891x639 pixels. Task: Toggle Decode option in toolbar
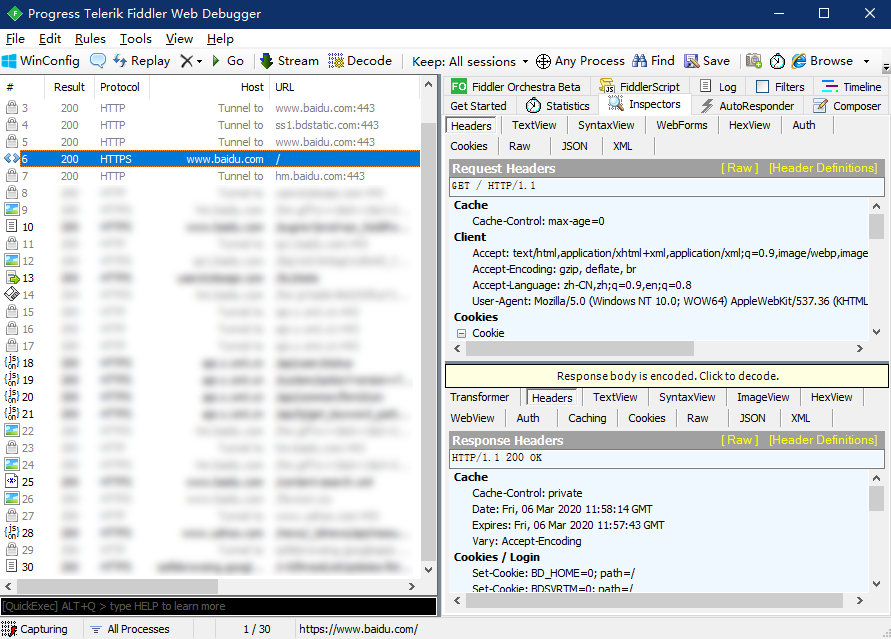pos(360,61)
